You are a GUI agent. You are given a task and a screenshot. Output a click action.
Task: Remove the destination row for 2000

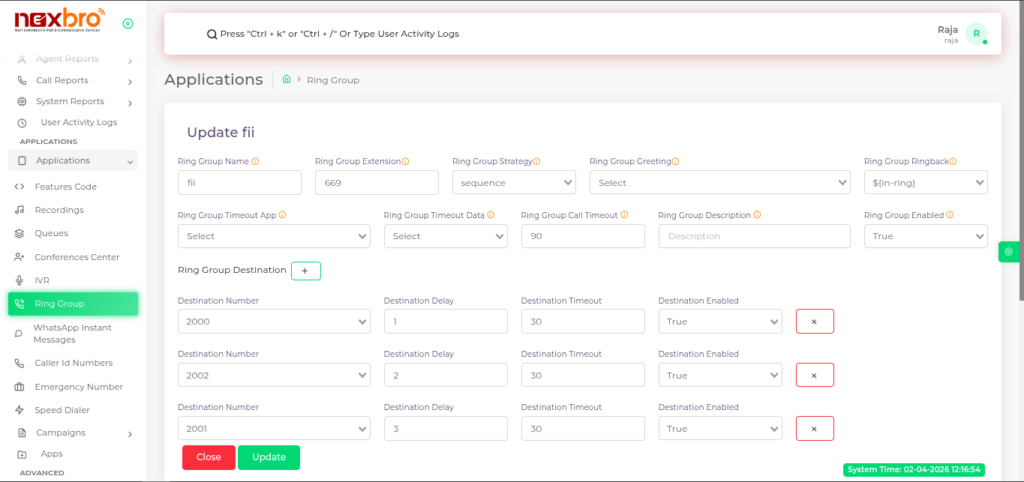[x=814, y=321]
